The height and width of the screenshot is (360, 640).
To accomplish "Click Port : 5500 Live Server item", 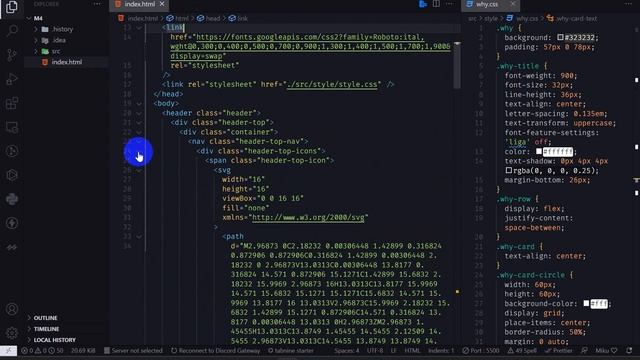I will [x=481, y=350].
